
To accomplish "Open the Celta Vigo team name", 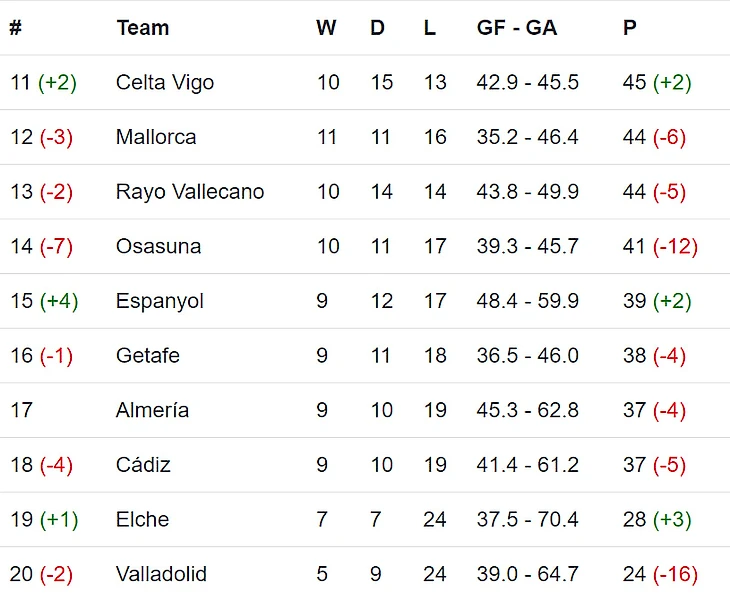I will (165, 82).
